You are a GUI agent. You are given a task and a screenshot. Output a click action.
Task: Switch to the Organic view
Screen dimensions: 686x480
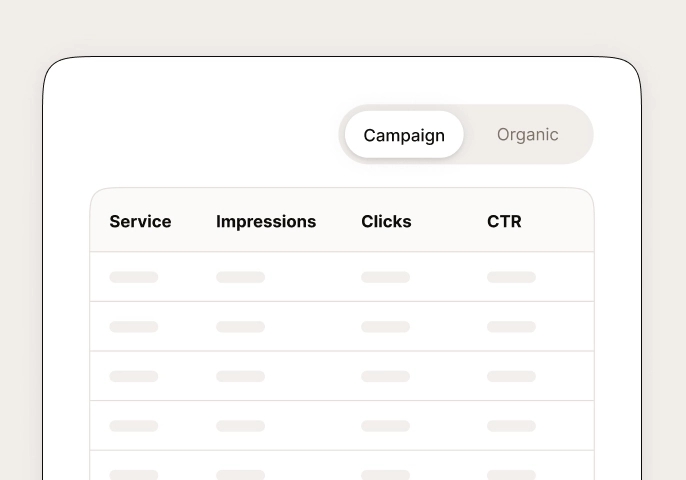tap(528, 135)
